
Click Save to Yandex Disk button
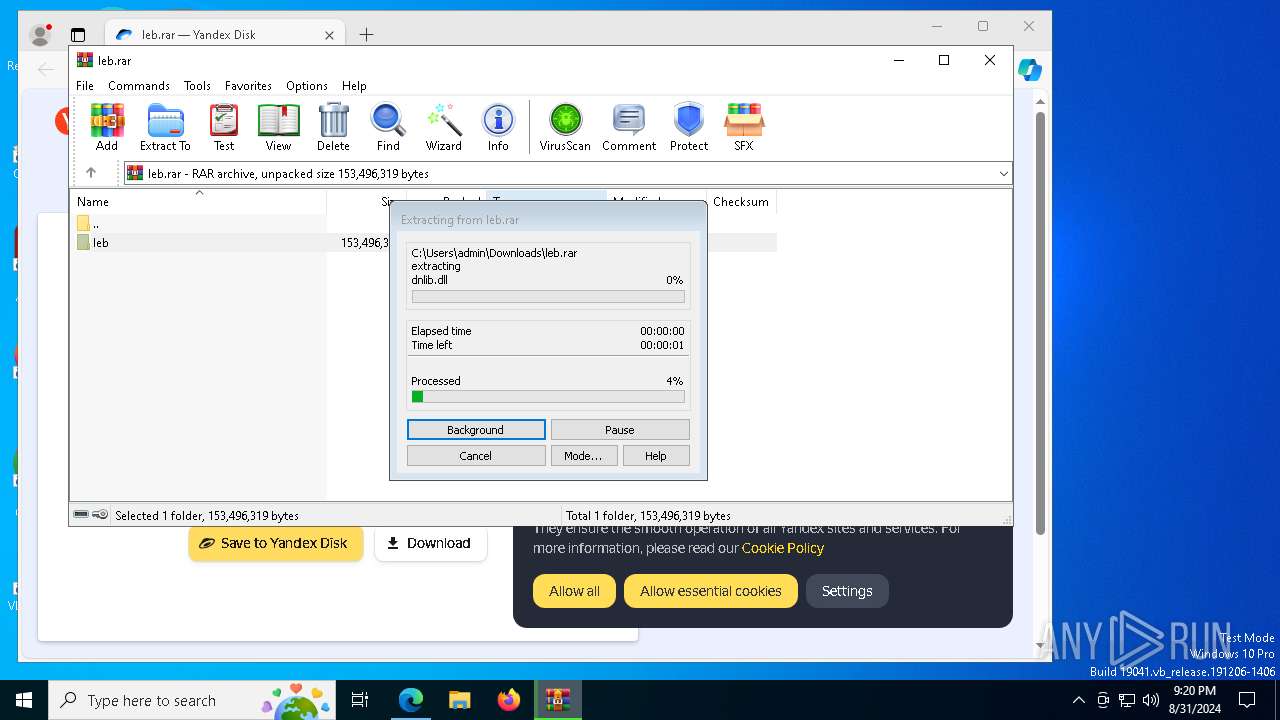[x=275, y=543]
